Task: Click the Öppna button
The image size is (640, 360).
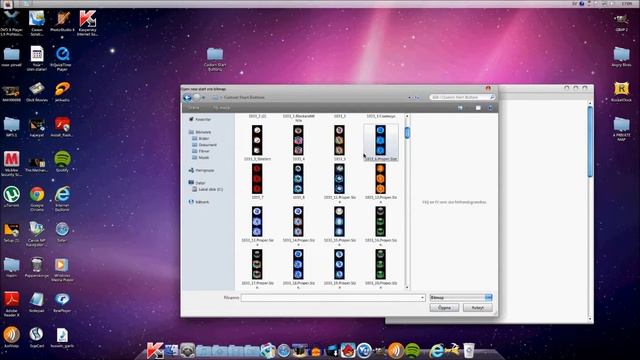Action: point(444,308)
